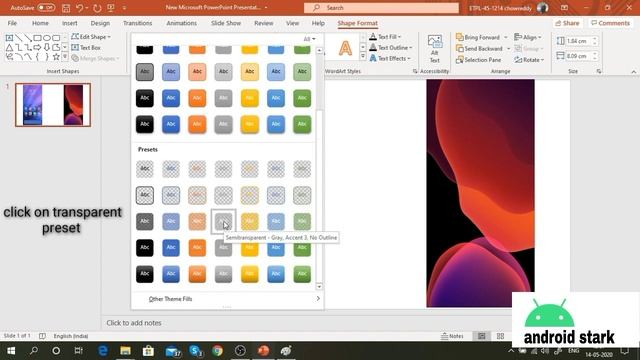Open the Windows Start menu
This screenshot has width=640, height=360.
click(x=11, y=351)
